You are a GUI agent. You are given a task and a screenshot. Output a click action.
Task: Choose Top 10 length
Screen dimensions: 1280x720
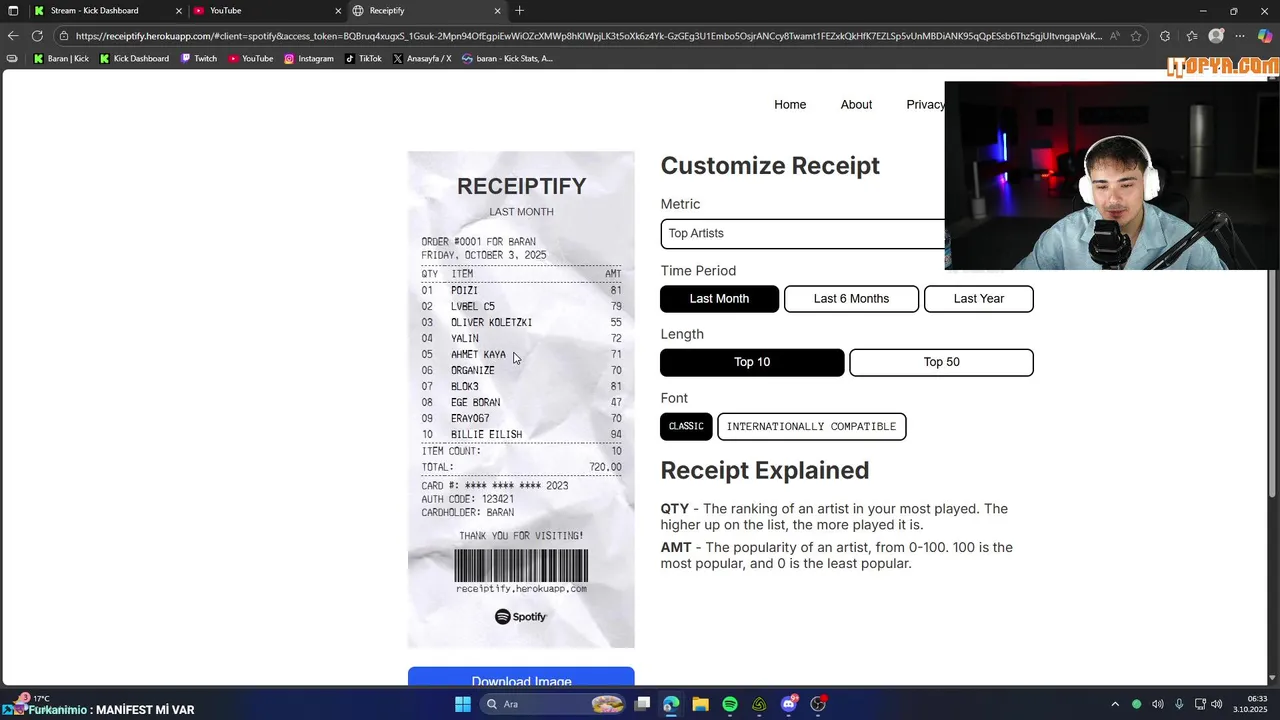coord(752,362)
